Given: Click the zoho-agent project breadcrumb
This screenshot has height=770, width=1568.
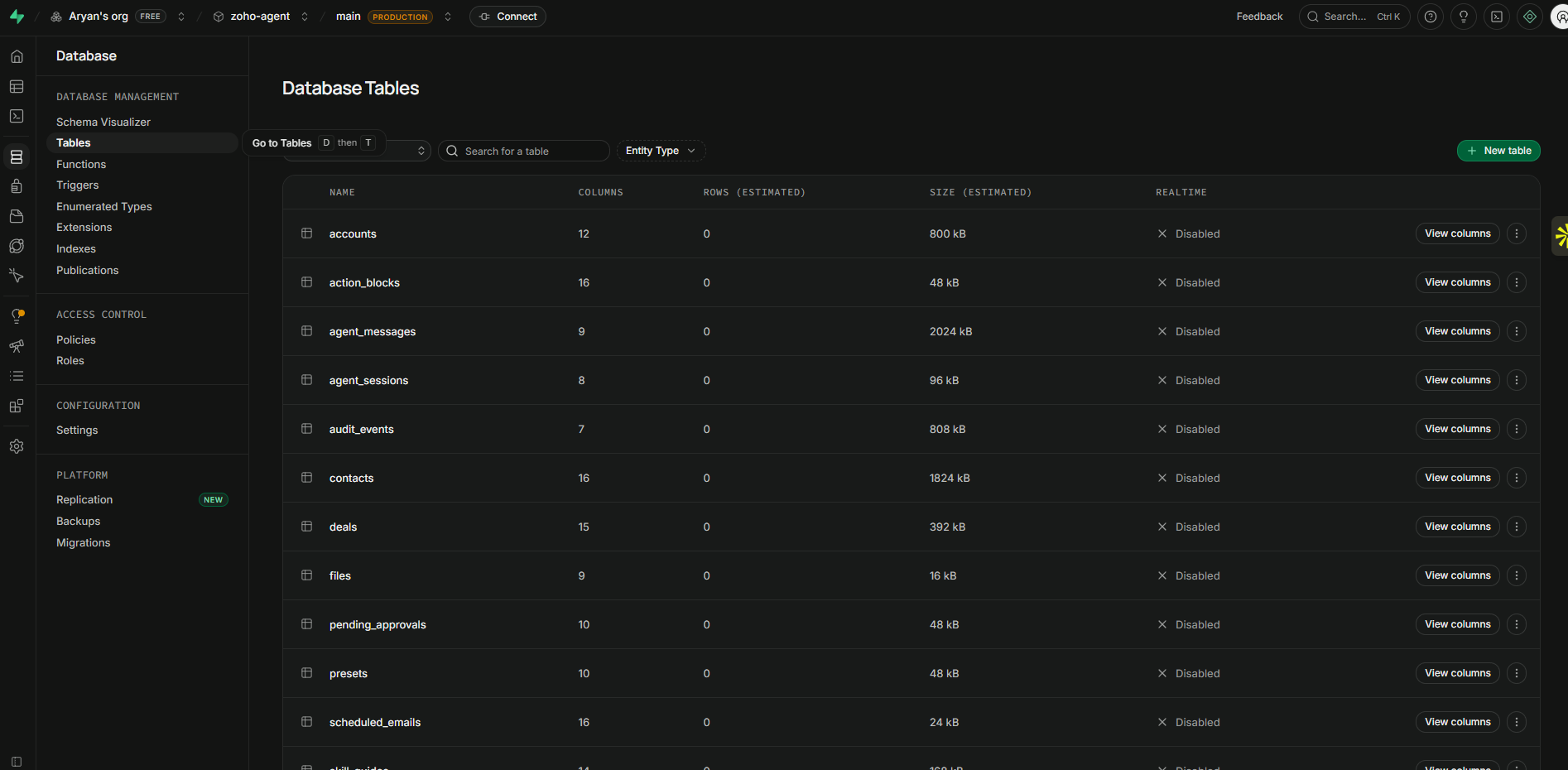Looking at the screenshot, I should (260, 17).
